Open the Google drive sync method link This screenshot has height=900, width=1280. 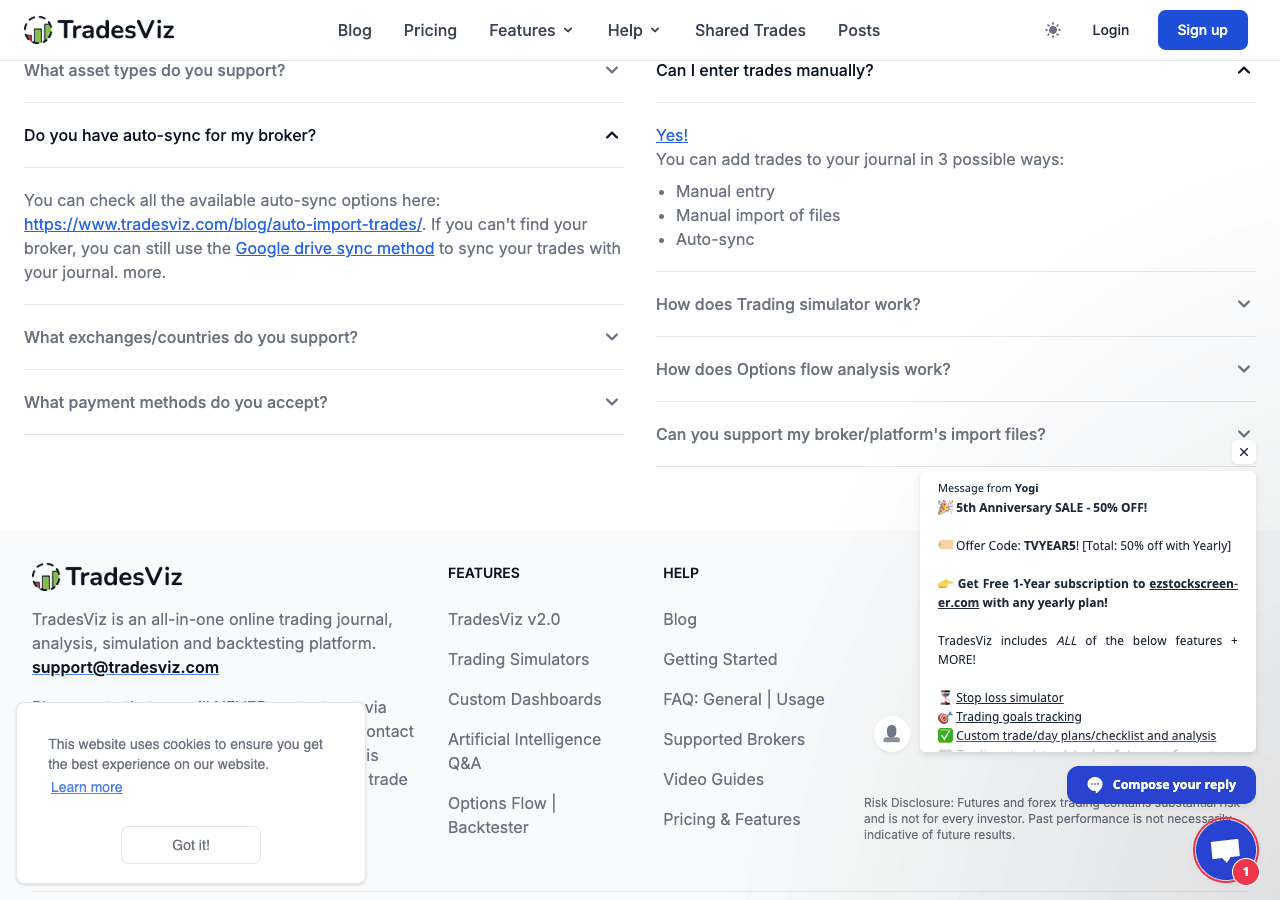[335, 248]
